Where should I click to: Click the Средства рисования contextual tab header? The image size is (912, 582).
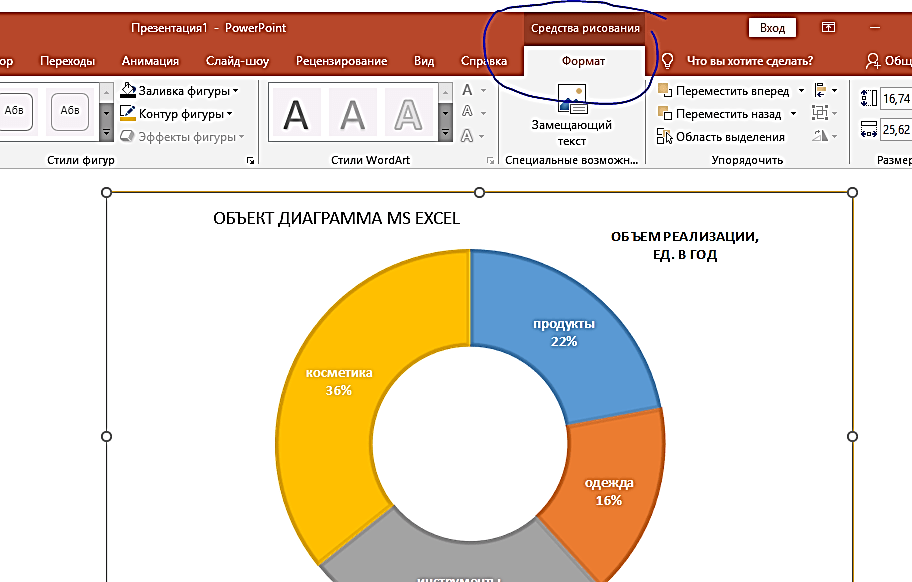coord(585,28)
